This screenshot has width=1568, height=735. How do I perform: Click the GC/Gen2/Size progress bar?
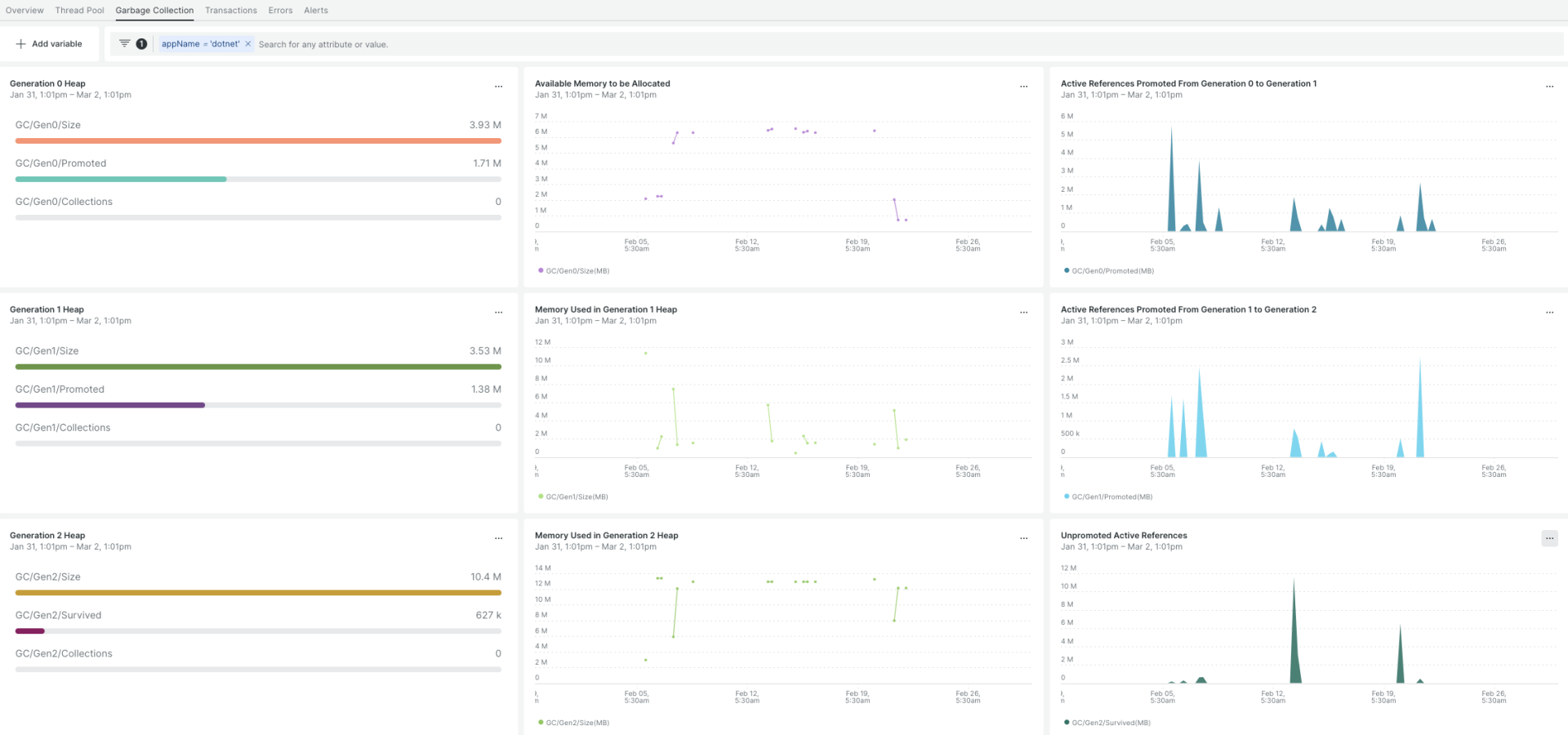(258, 593)
